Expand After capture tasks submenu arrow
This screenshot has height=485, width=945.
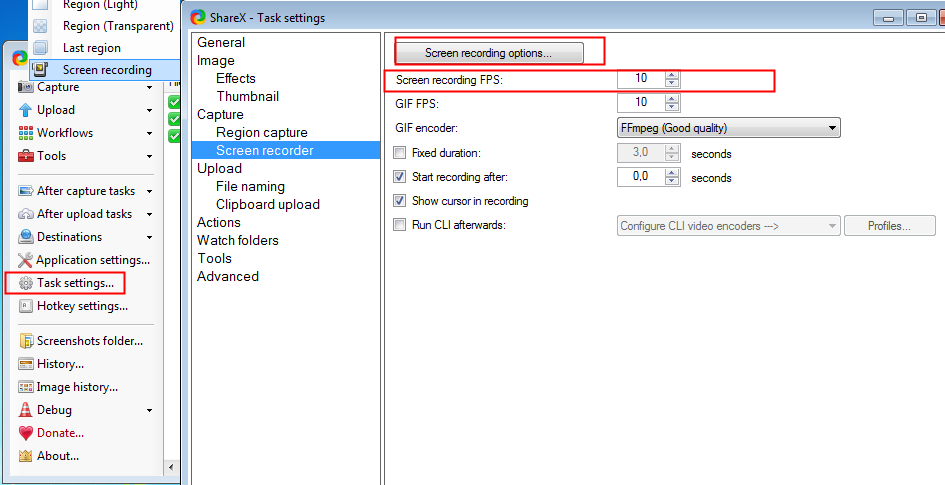tap(149, 192)
